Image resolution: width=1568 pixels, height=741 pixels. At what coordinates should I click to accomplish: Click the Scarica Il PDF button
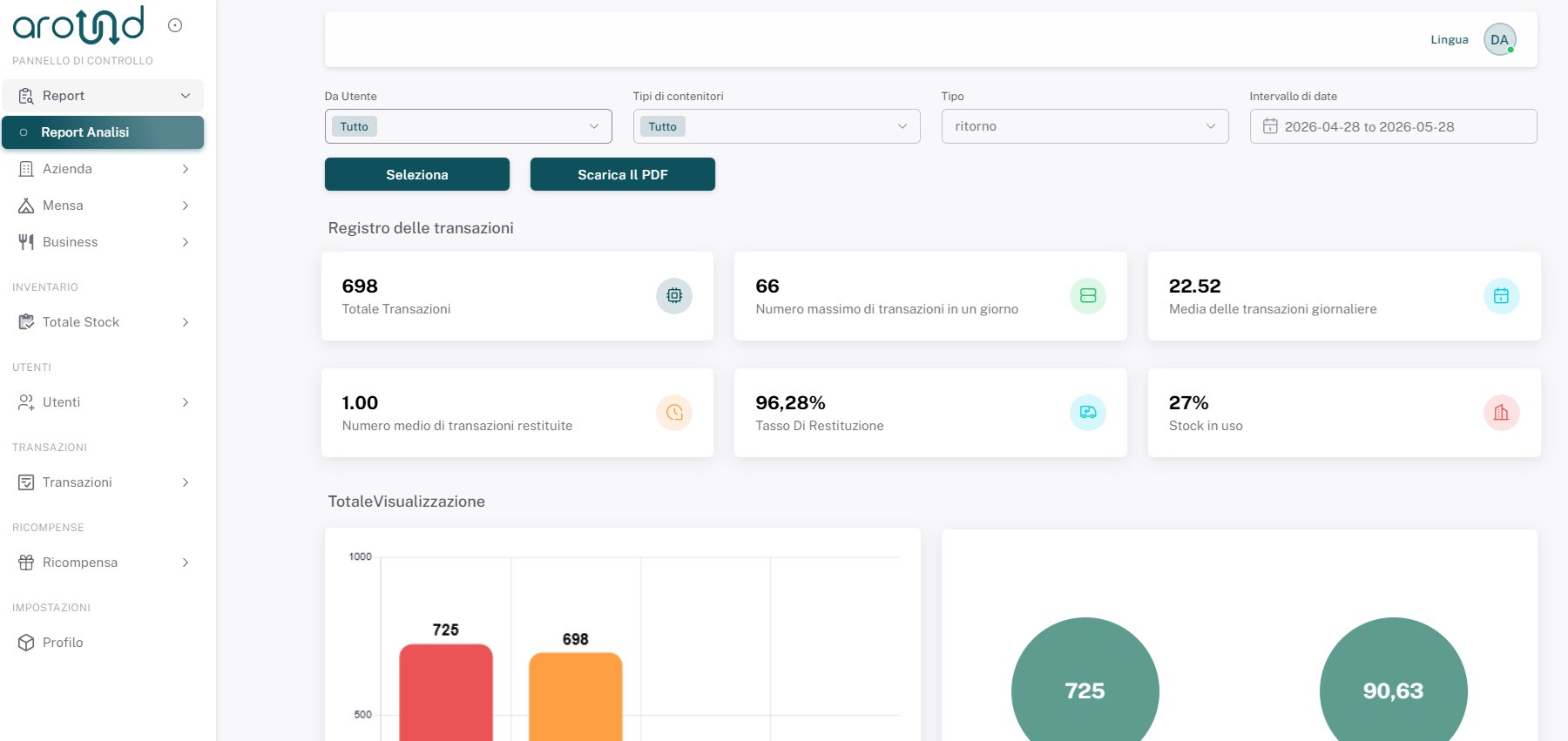tap(623, 174)
